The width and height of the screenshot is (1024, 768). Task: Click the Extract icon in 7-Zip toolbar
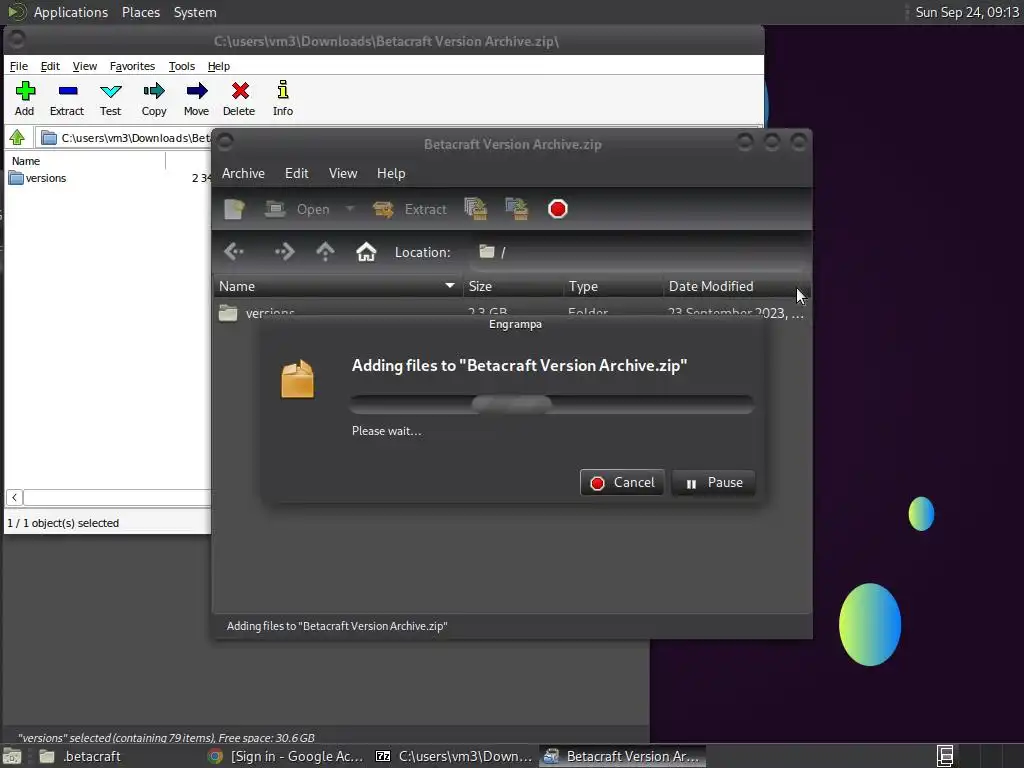pyautogui.click(x=67, y=99)
